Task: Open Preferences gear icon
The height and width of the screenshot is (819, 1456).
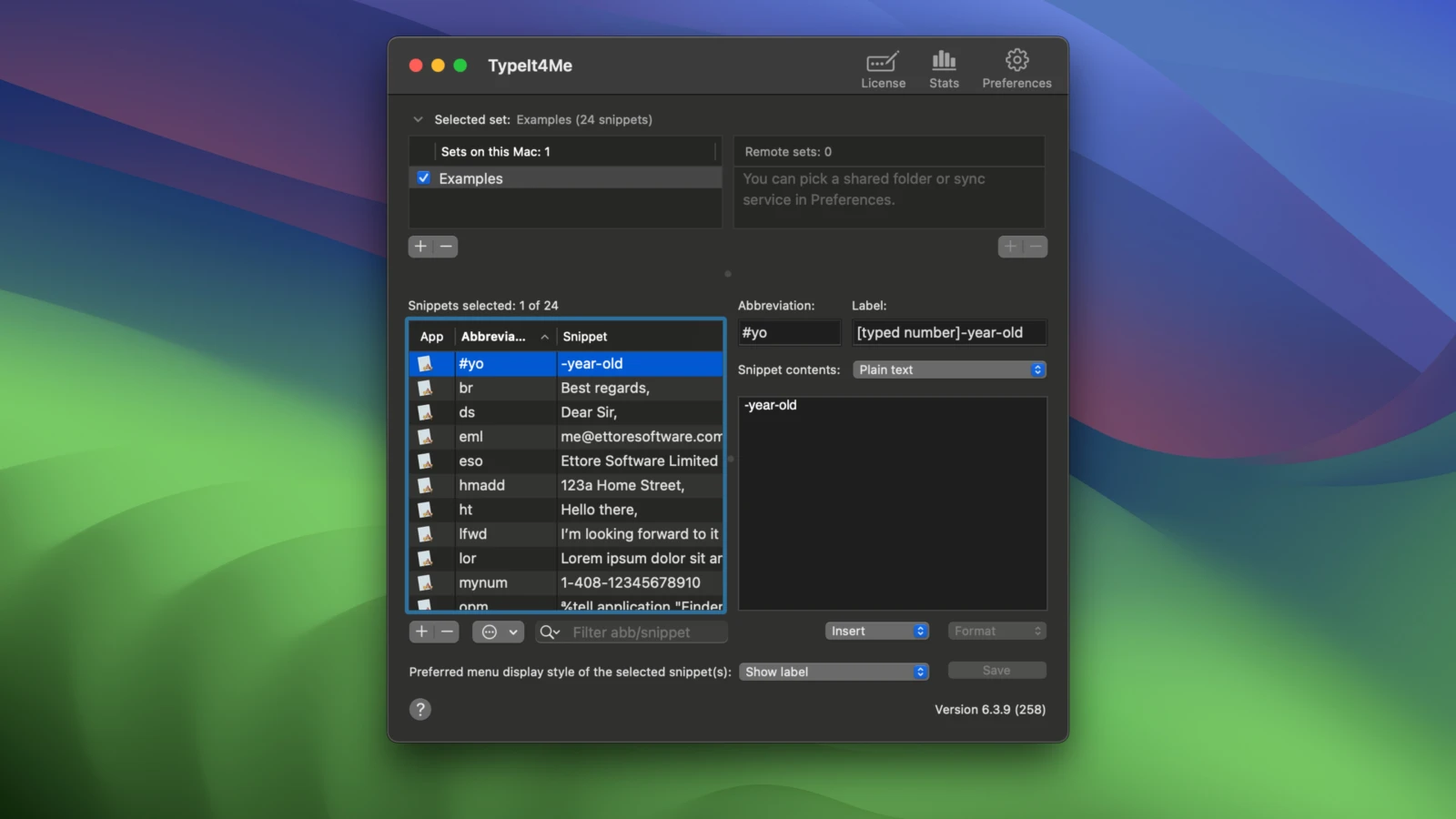Action: tap(1016, 70)
